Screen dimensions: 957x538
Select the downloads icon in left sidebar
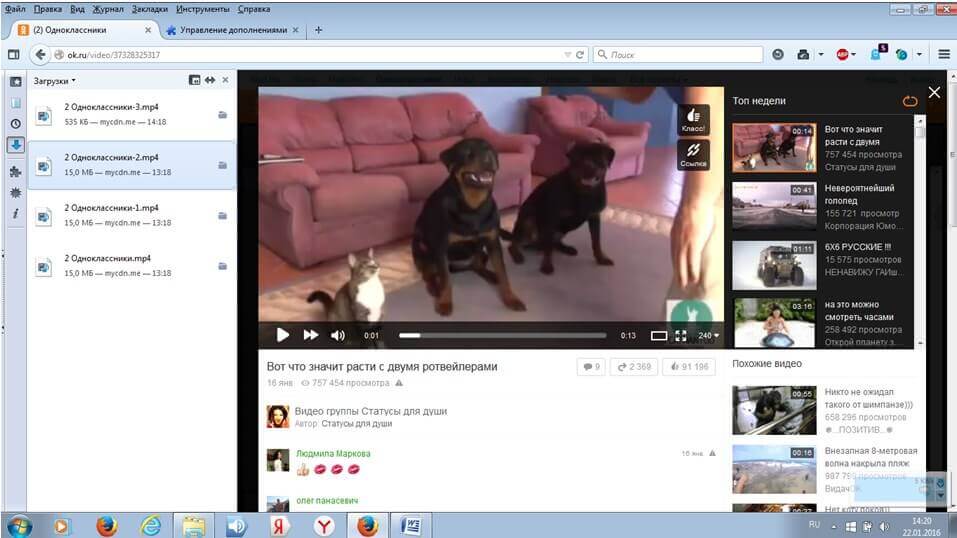(15, 145)
